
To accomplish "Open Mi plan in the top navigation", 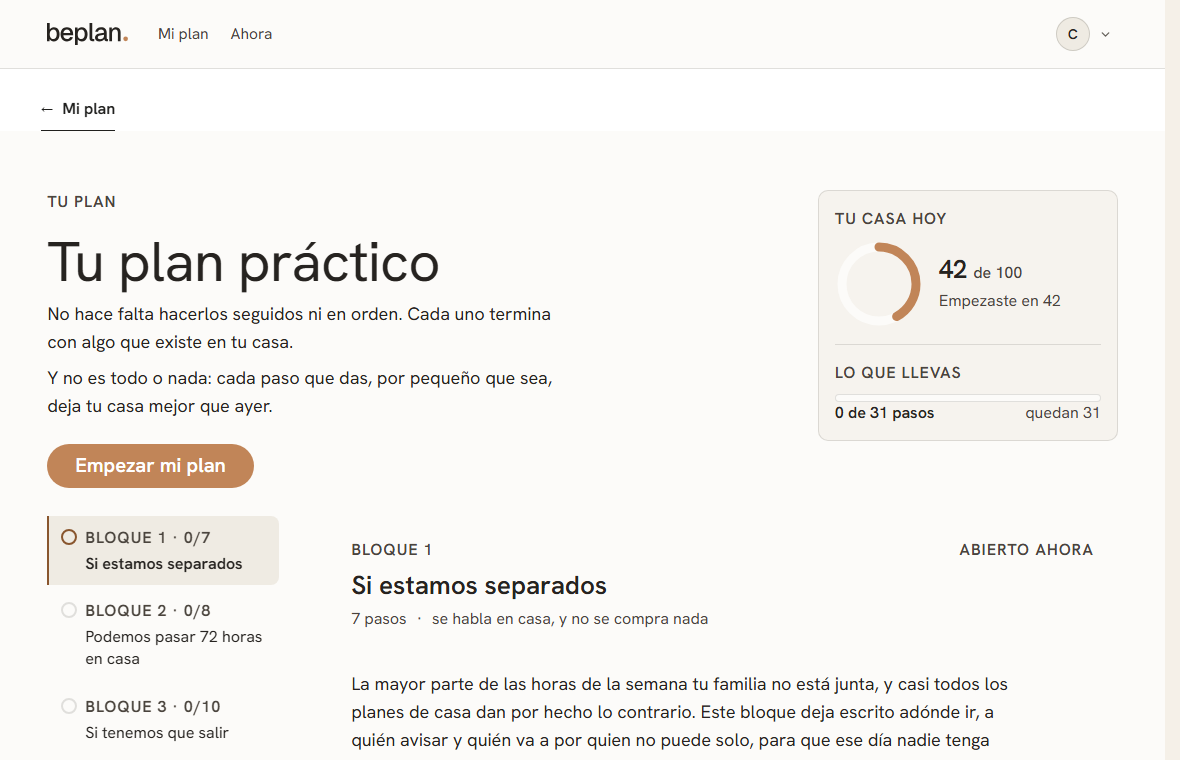I will click(183, 34).
